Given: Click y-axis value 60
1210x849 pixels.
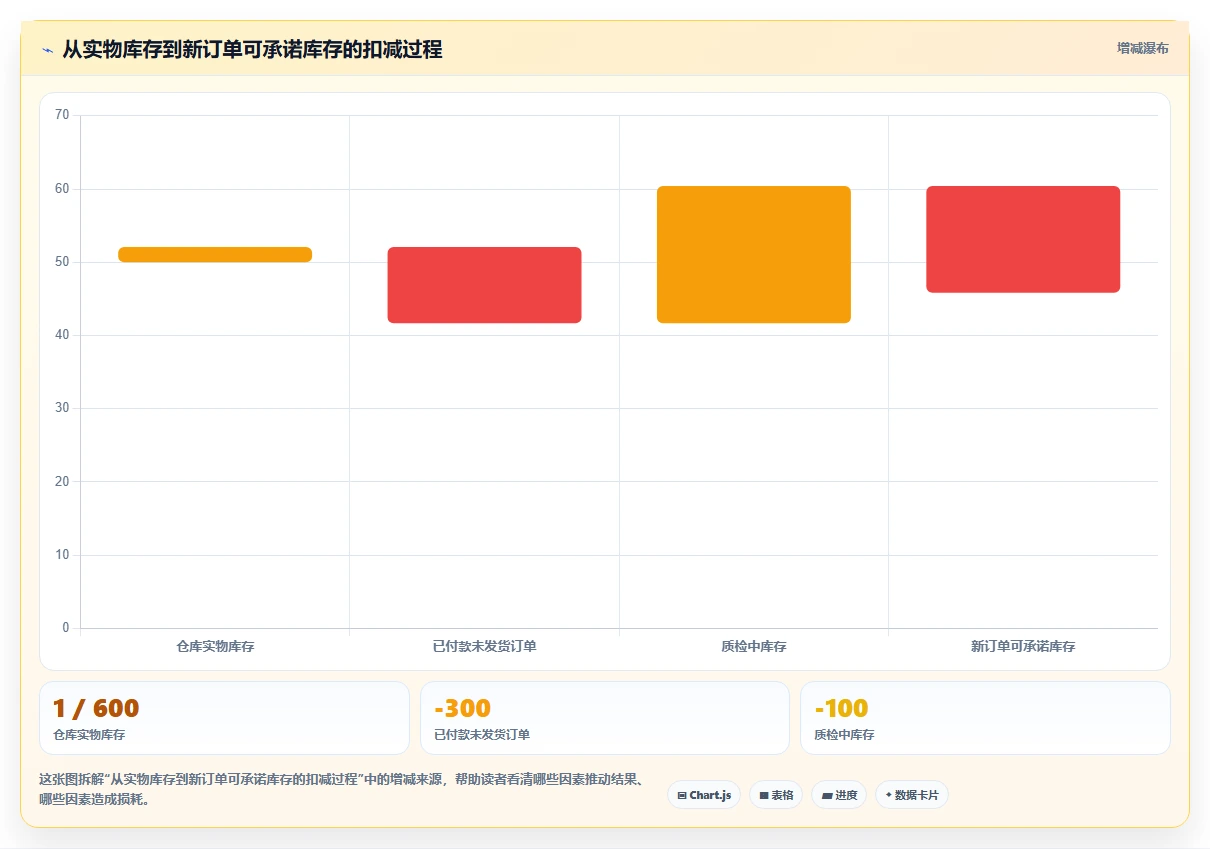Looking at the screenshot, I should (x=62, y=189).
